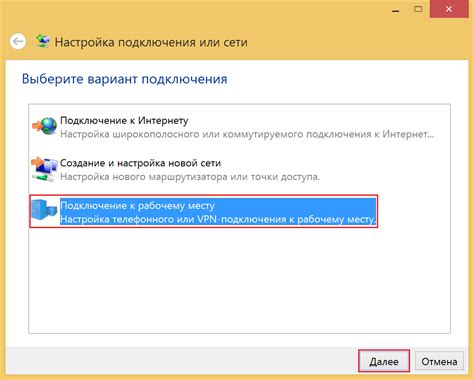This screenshot has width=474, height=380.
Task: Click the network wizard icon beside the title
Action: 43,41
